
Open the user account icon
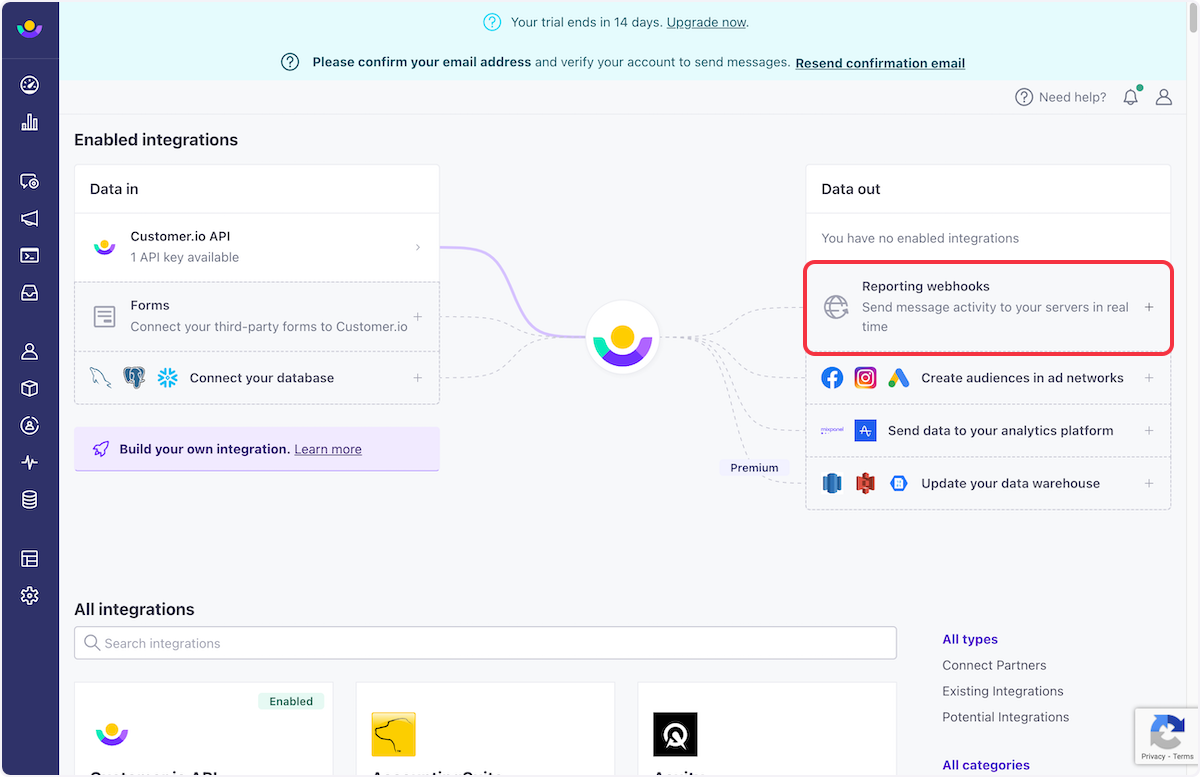tap(1164, 97)
